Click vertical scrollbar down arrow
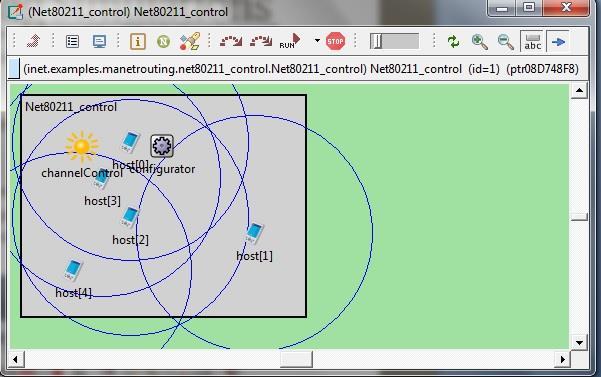Screen dimensions: 601x377 pos(579,342)
